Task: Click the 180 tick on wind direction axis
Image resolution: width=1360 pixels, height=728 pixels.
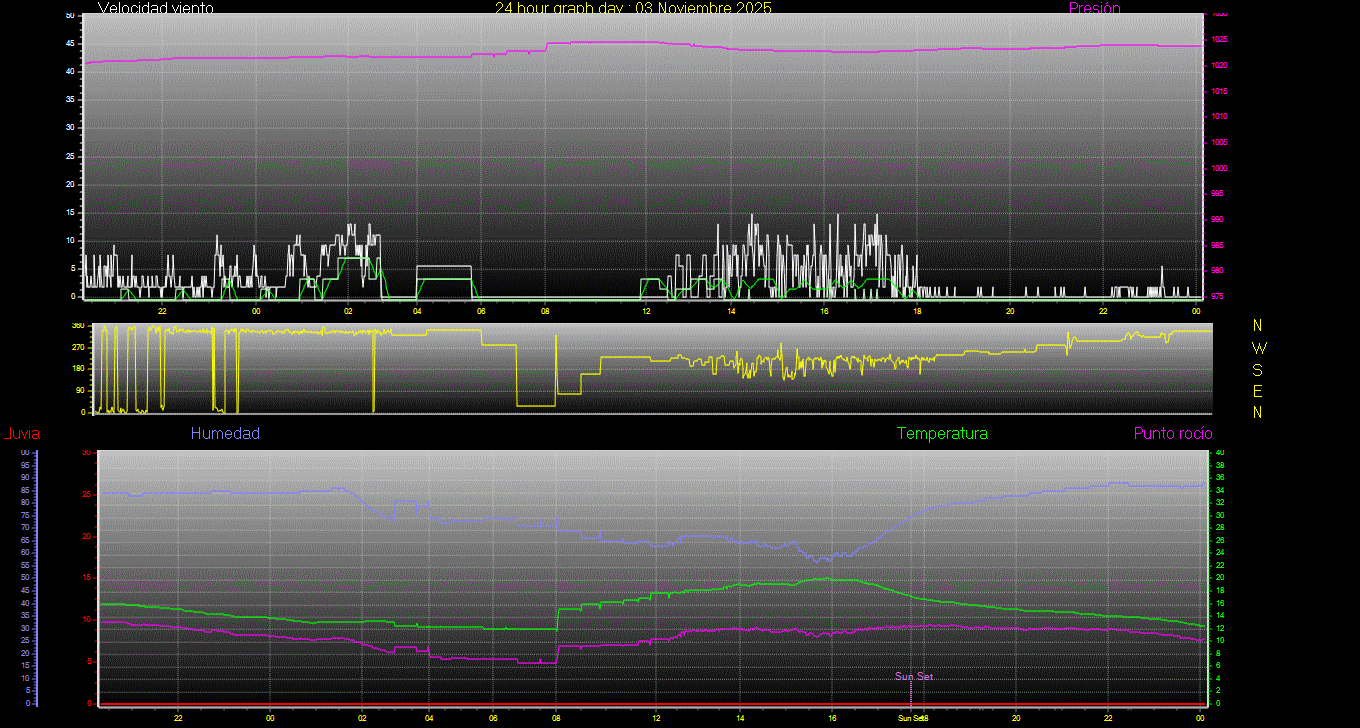Action: pyautogui.click(x=77, y=369)
